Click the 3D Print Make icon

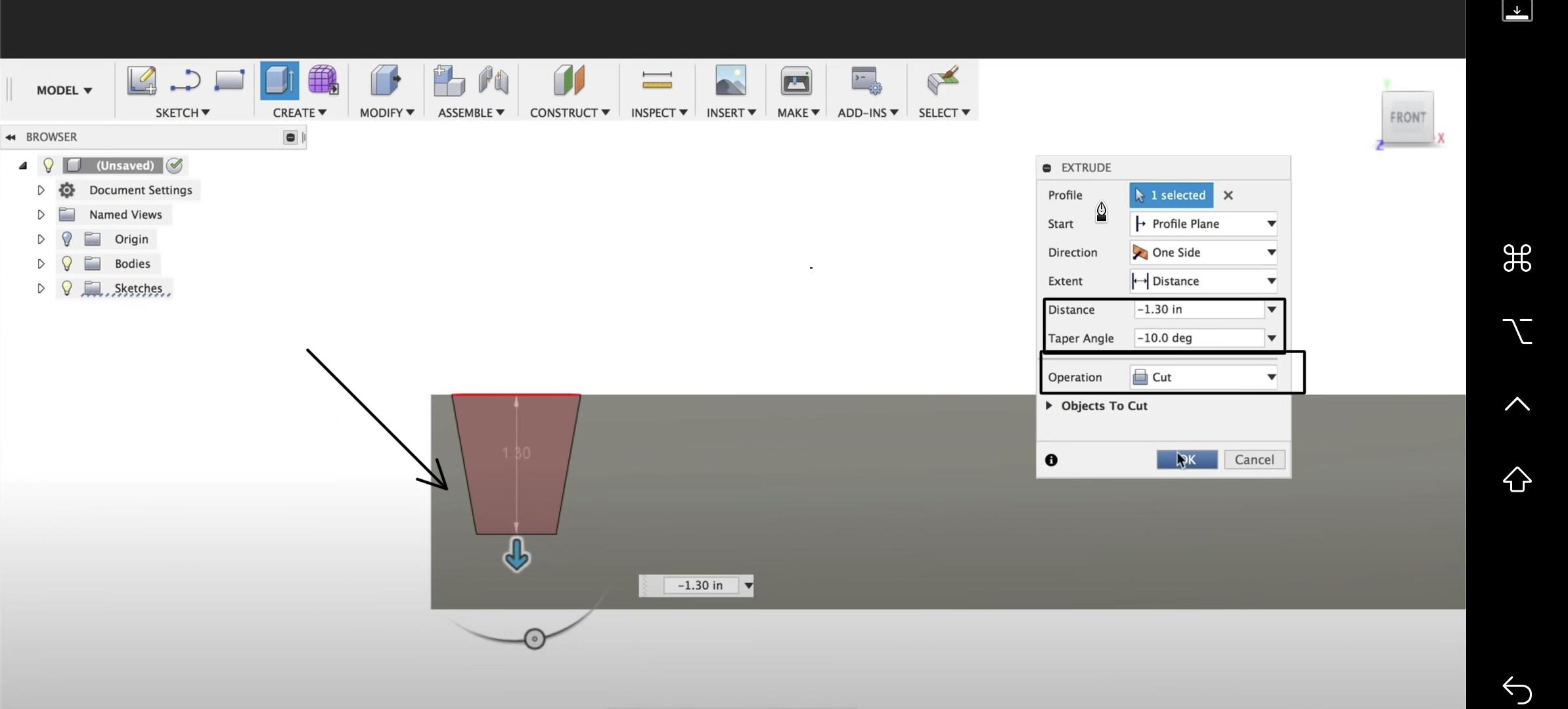coord(796,81)
